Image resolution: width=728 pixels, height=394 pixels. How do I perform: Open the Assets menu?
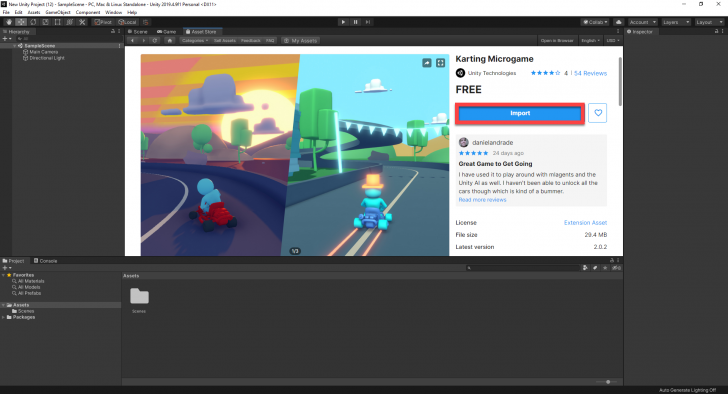pyautogui.click(x=34, y=13)
